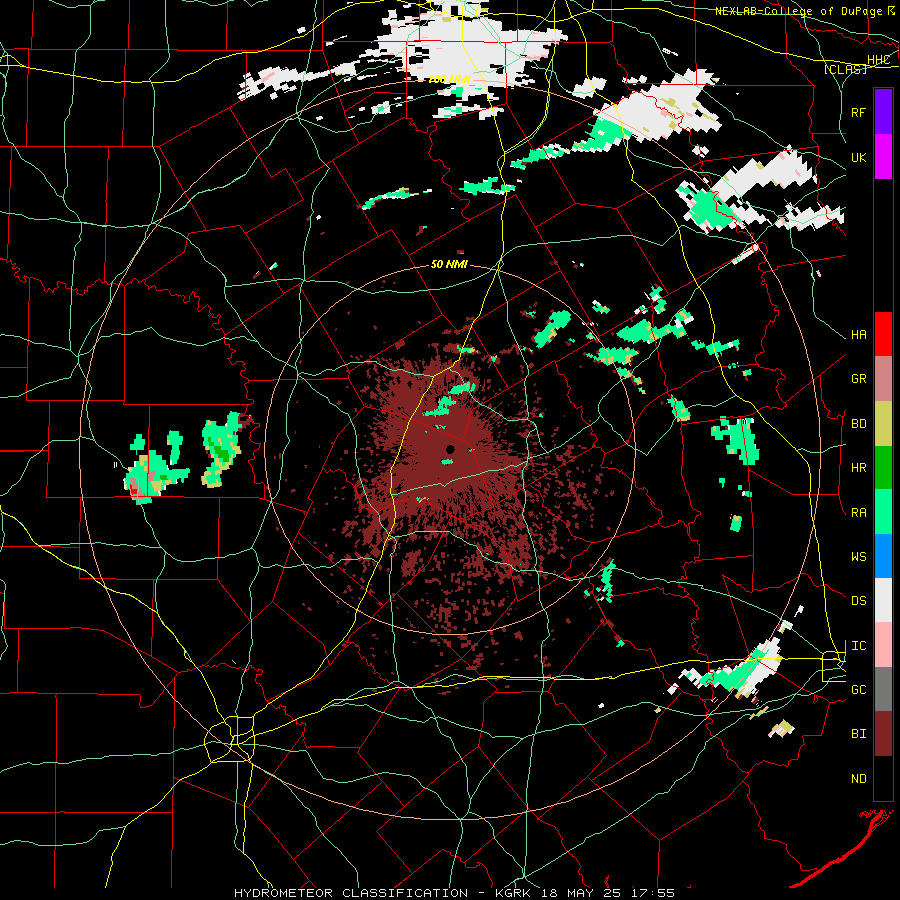This screenshot has width=900, height=900.
Task: Select the GR legend color block
Action: coord(883,379)
